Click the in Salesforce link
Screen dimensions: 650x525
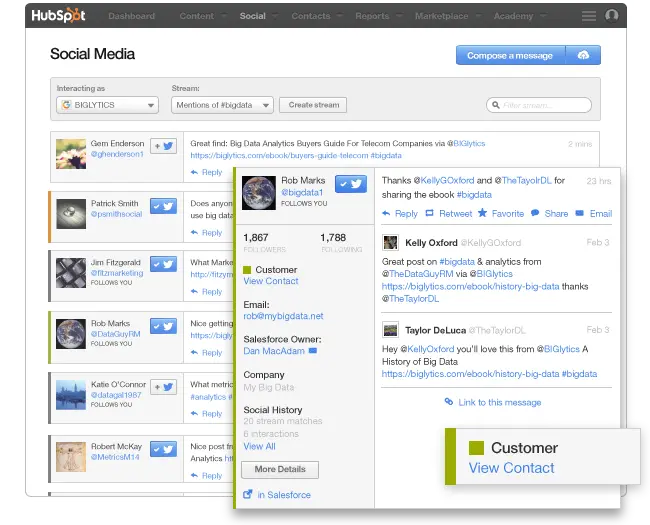click(x=284, y=495)
